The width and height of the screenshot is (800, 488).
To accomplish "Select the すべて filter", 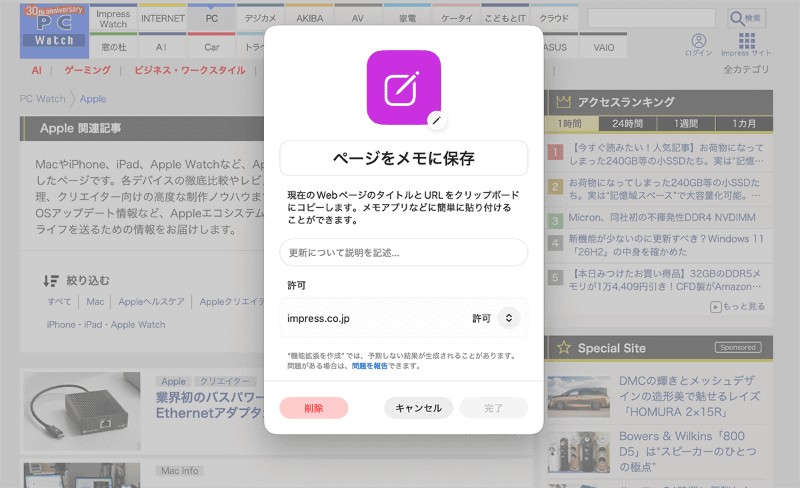I will (x=59, y=301).
